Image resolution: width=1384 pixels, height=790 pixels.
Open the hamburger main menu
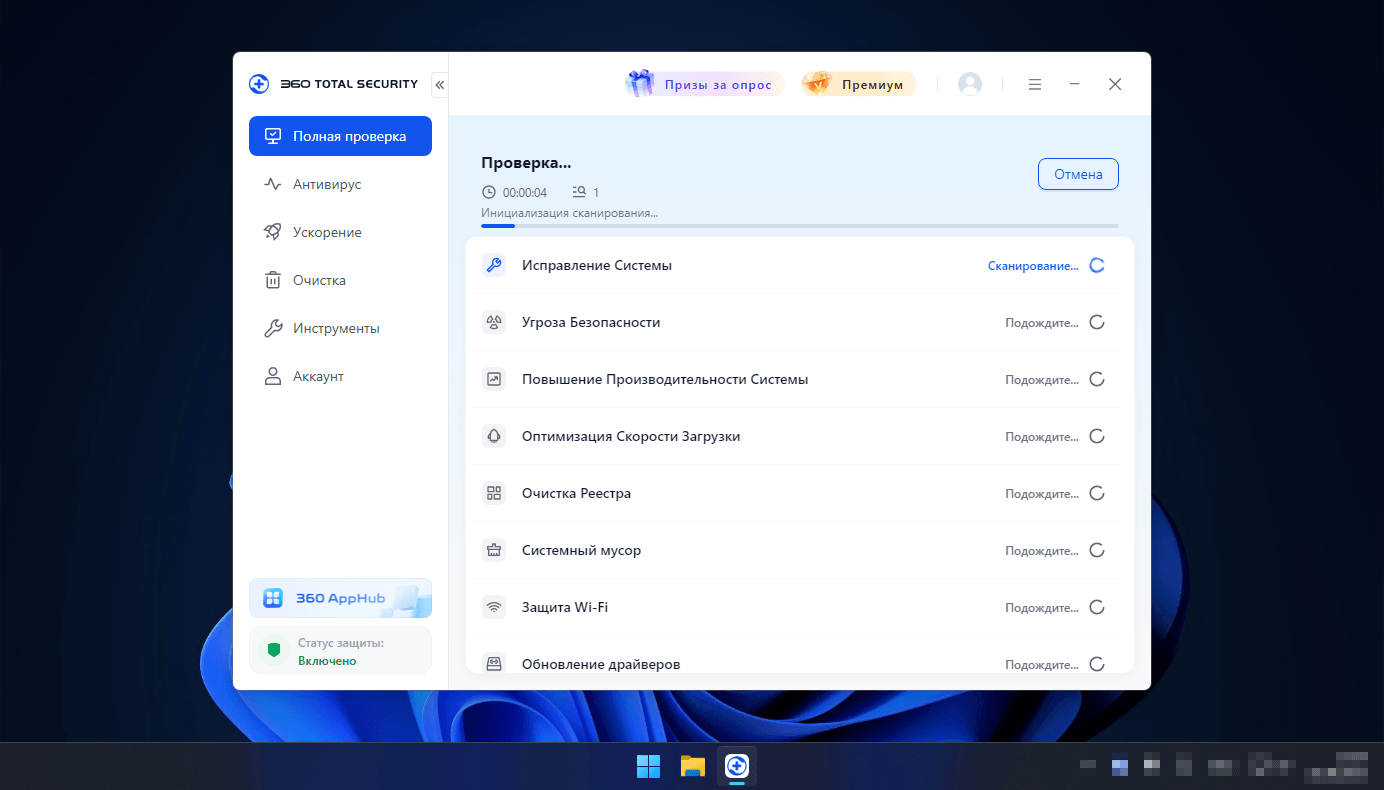[x=1035, y=85]
